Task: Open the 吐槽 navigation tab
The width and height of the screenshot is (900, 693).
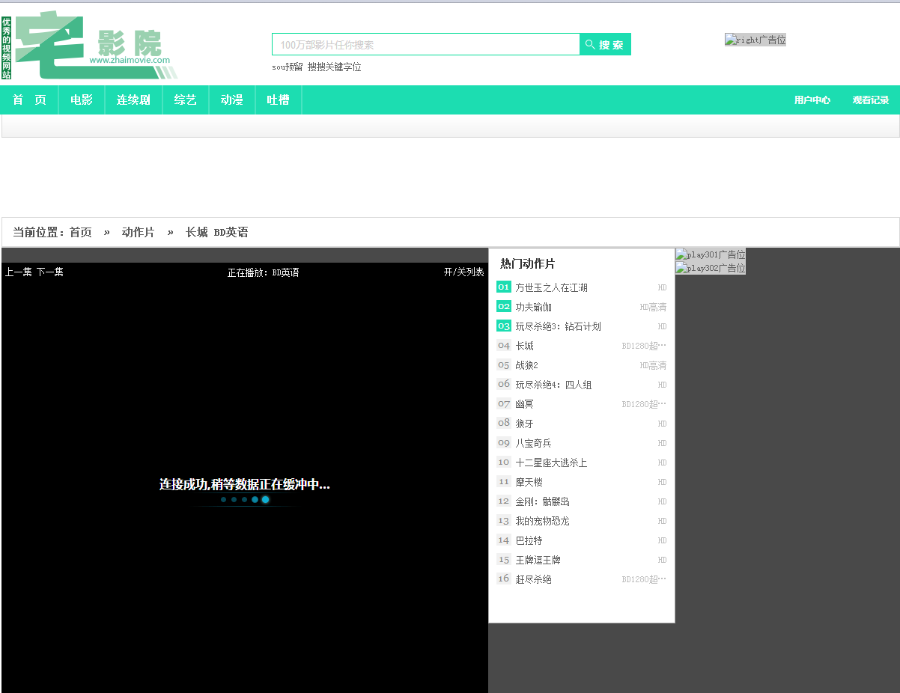Action: (x=278, y=100)
